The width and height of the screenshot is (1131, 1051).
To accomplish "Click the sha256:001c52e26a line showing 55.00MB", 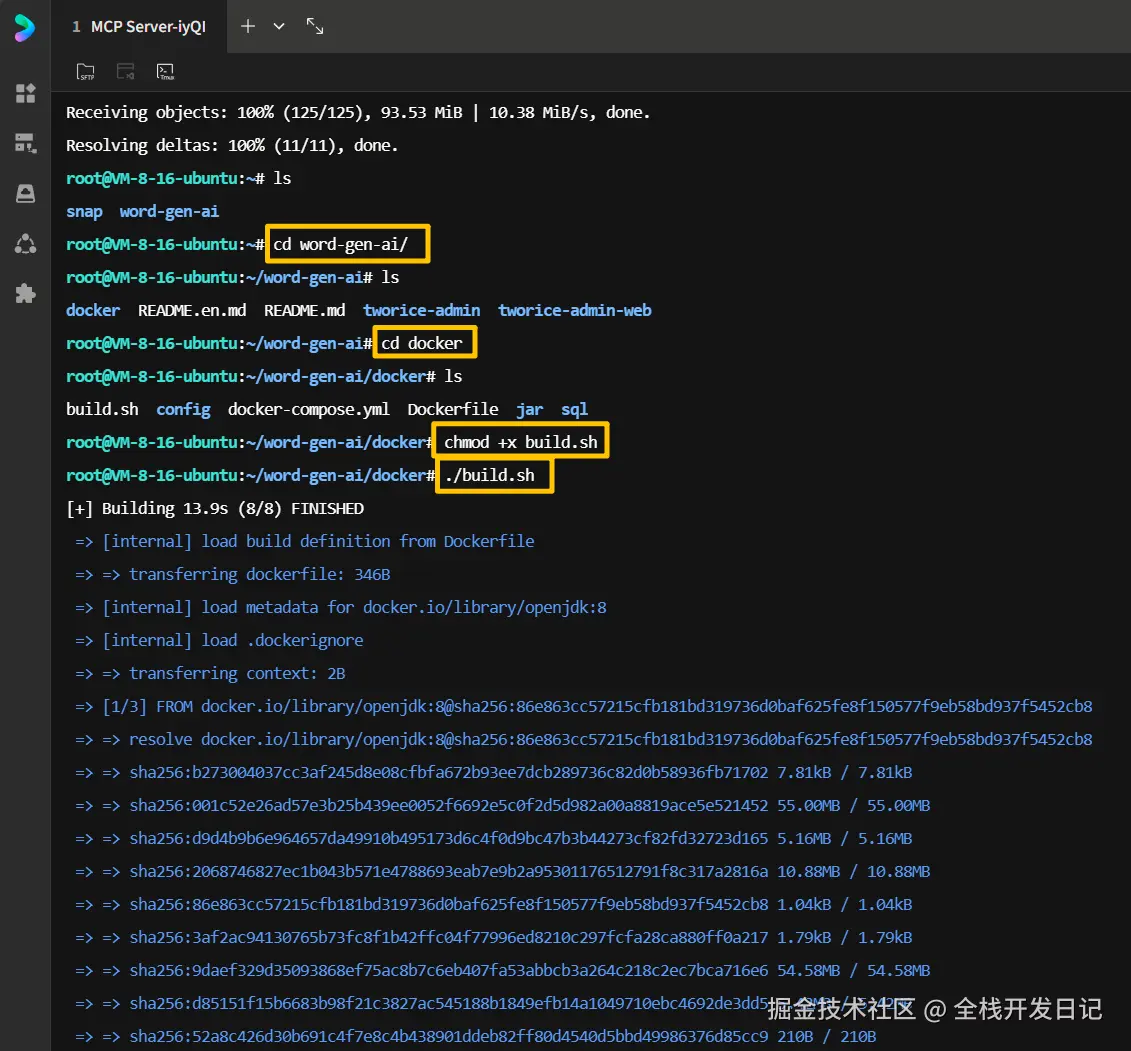I will (502, 805).
